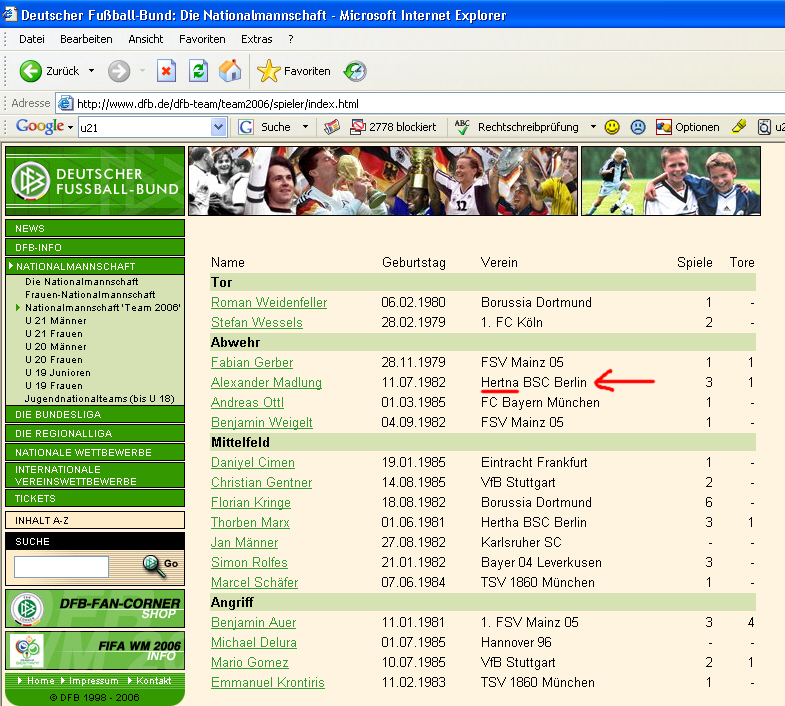Image resolution: width=785 pixels, height=706 pixels.
Task: Click the find-word u21 toolbar icon
Action: point(764,127)
